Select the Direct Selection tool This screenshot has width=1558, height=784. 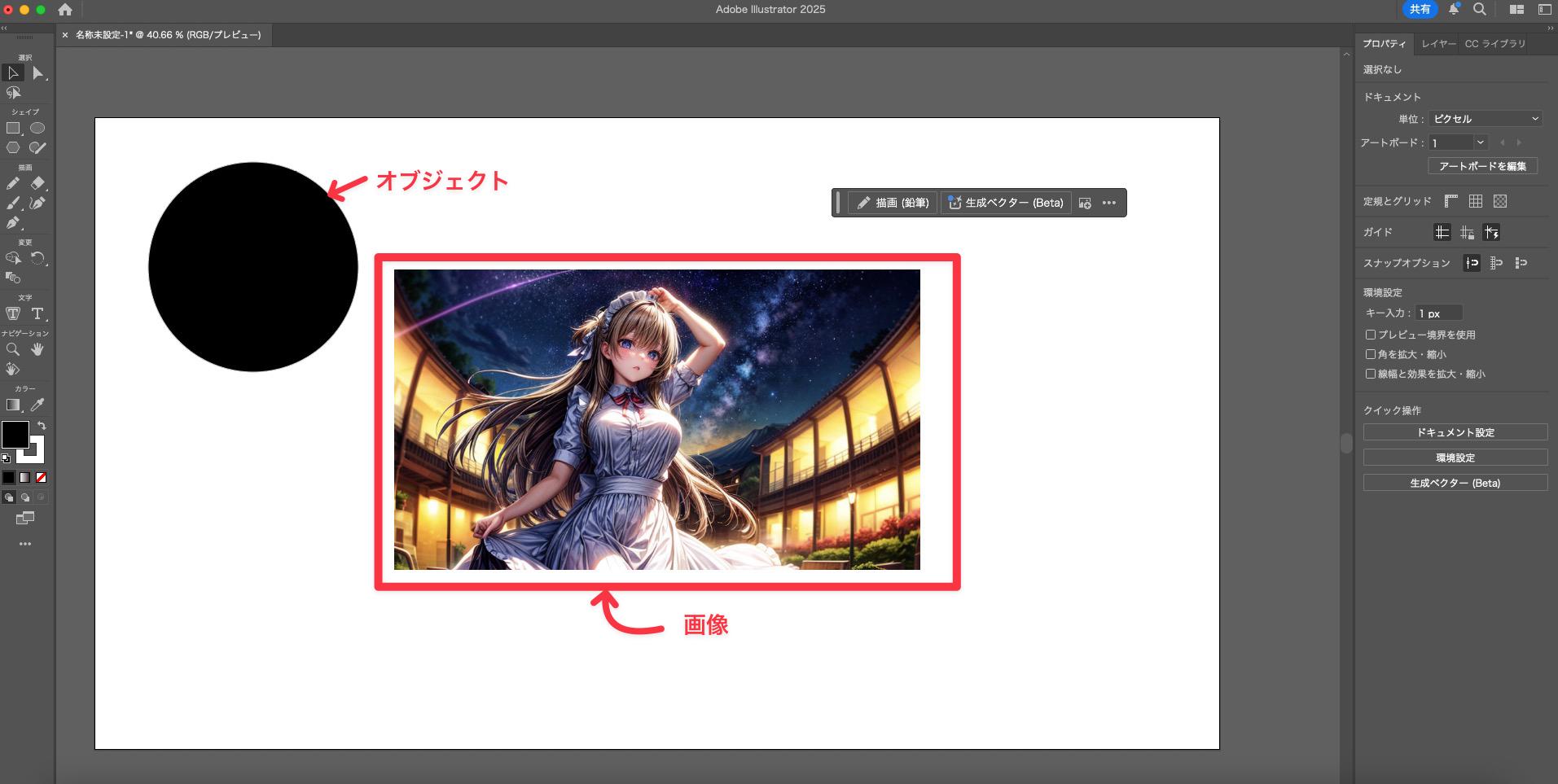37,73
